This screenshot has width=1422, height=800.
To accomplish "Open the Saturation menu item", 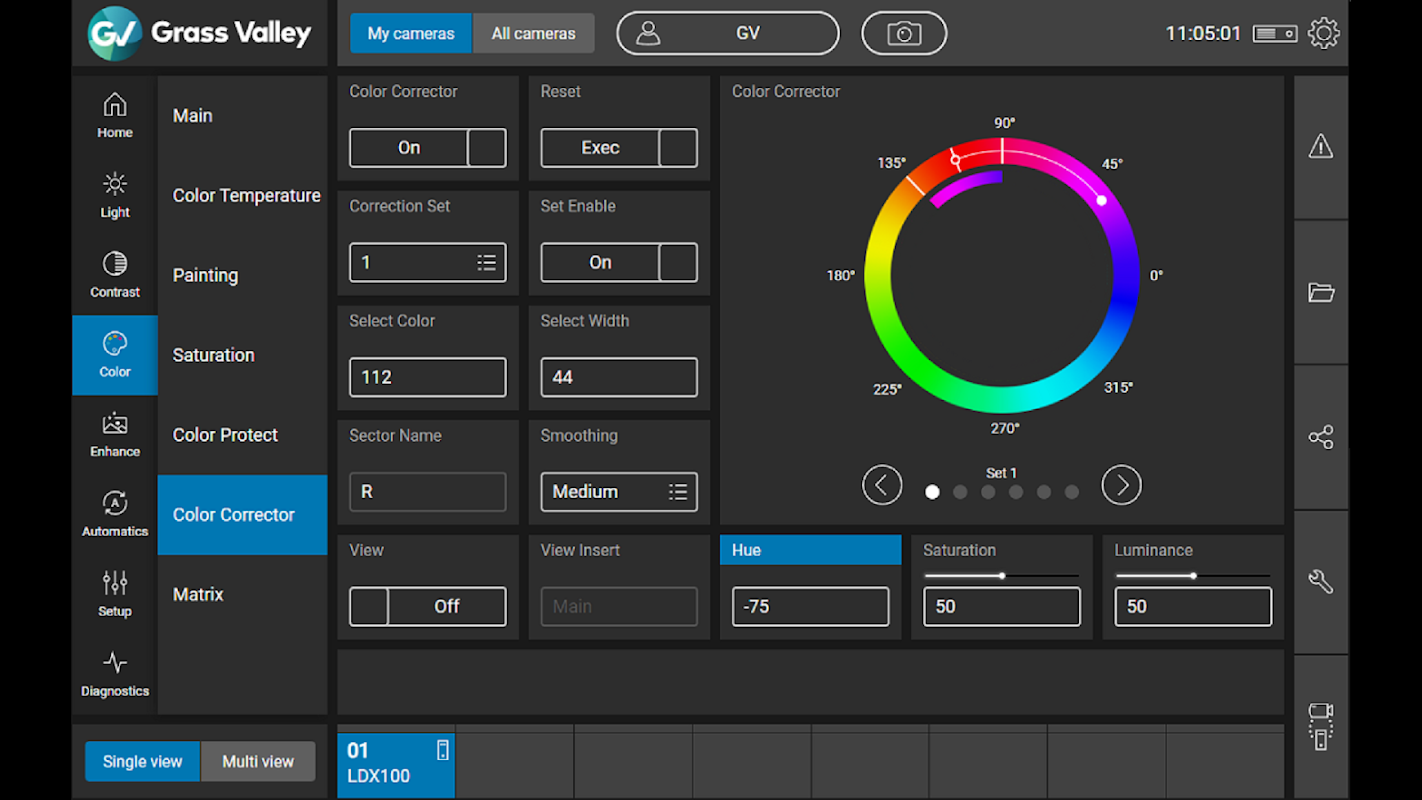I will [242, 355].
